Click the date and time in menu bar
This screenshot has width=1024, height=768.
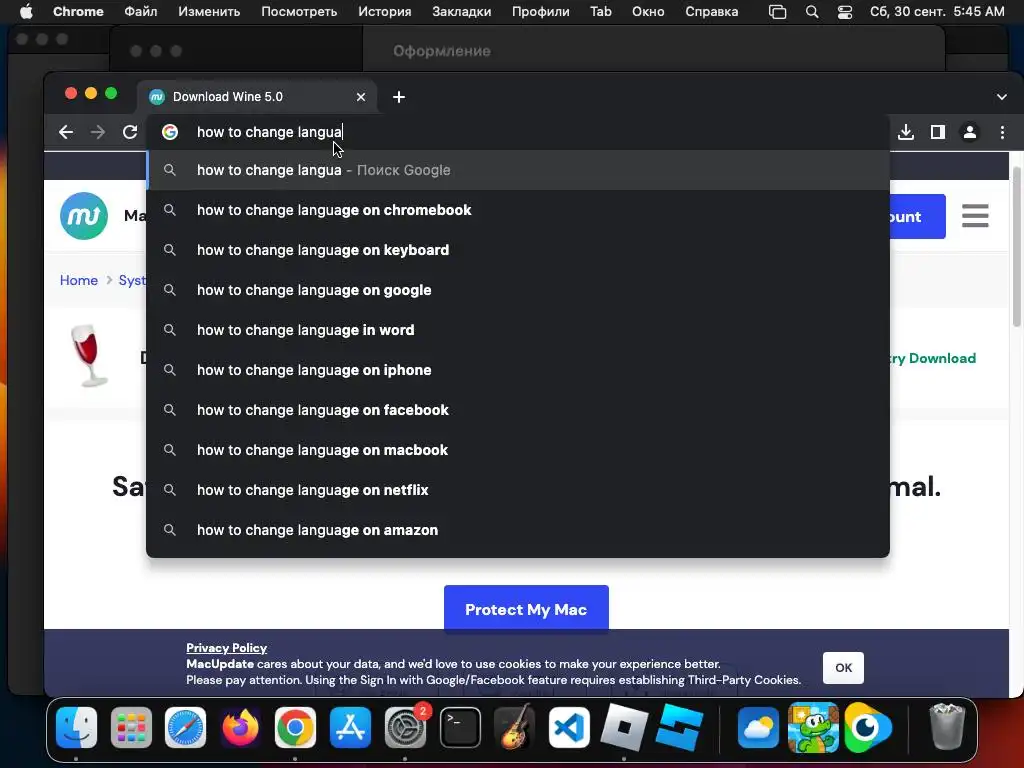(937, 12)
